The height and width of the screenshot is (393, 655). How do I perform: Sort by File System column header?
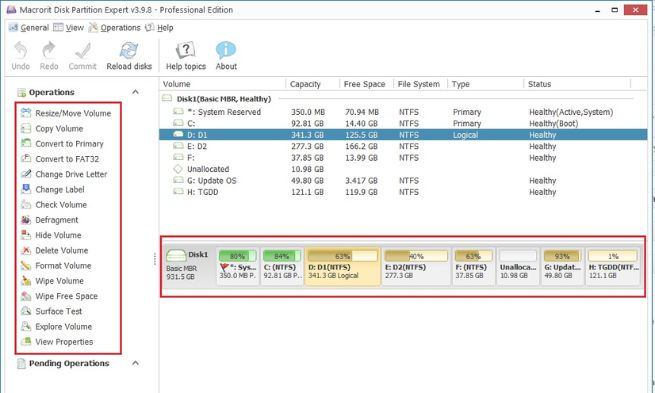click(421, 84)
